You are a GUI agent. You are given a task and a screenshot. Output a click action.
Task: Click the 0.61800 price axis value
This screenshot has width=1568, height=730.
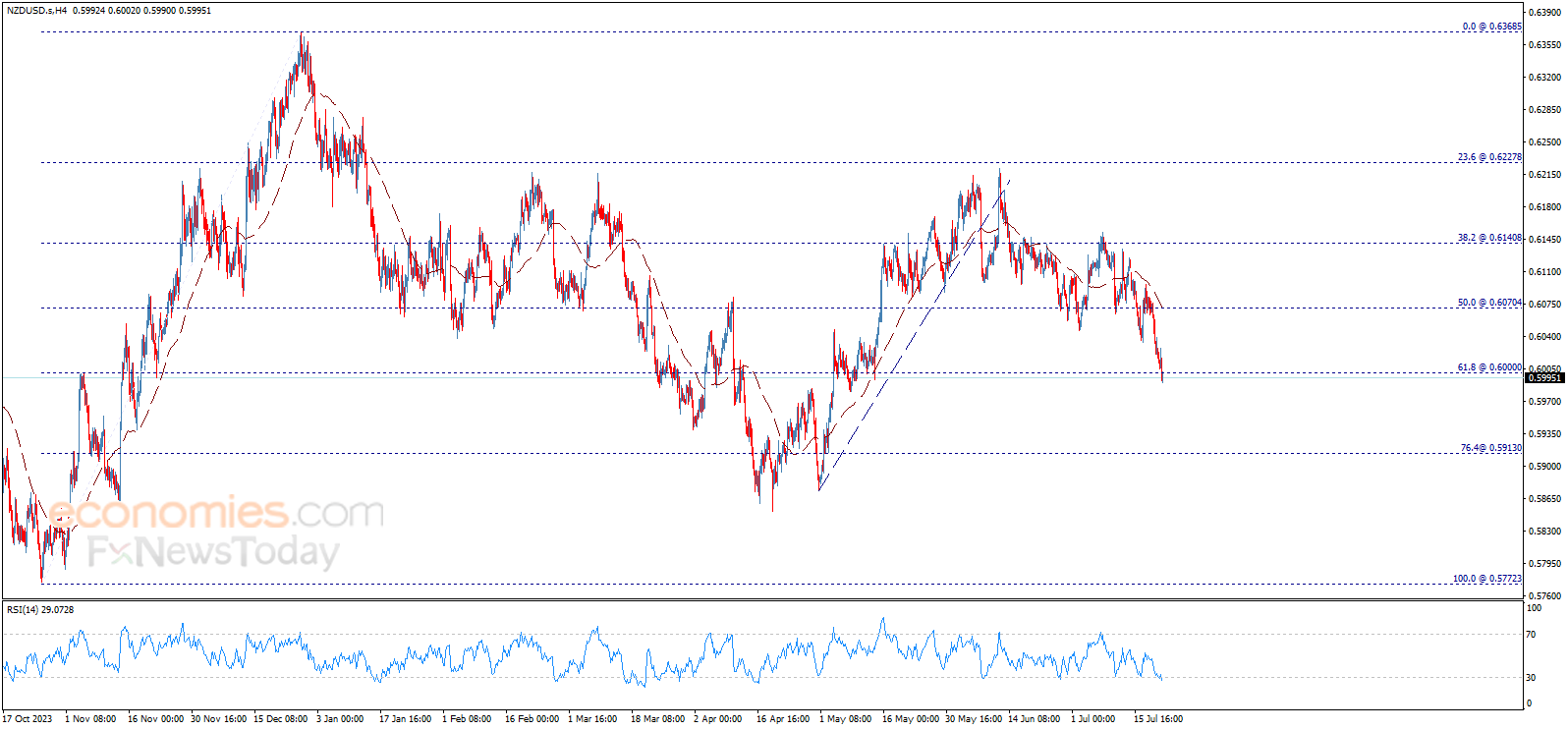[1545, 206]
